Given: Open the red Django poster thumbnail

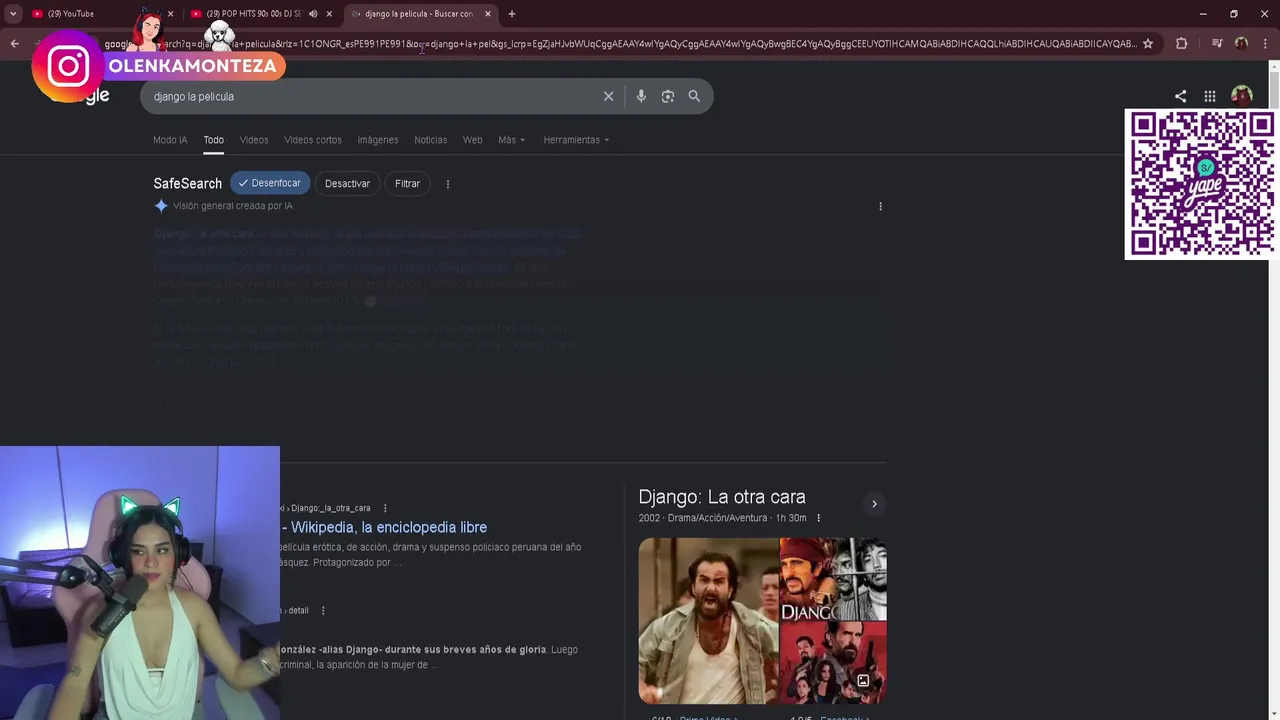Looking at the screenshot, I should (x=833, y=663).
